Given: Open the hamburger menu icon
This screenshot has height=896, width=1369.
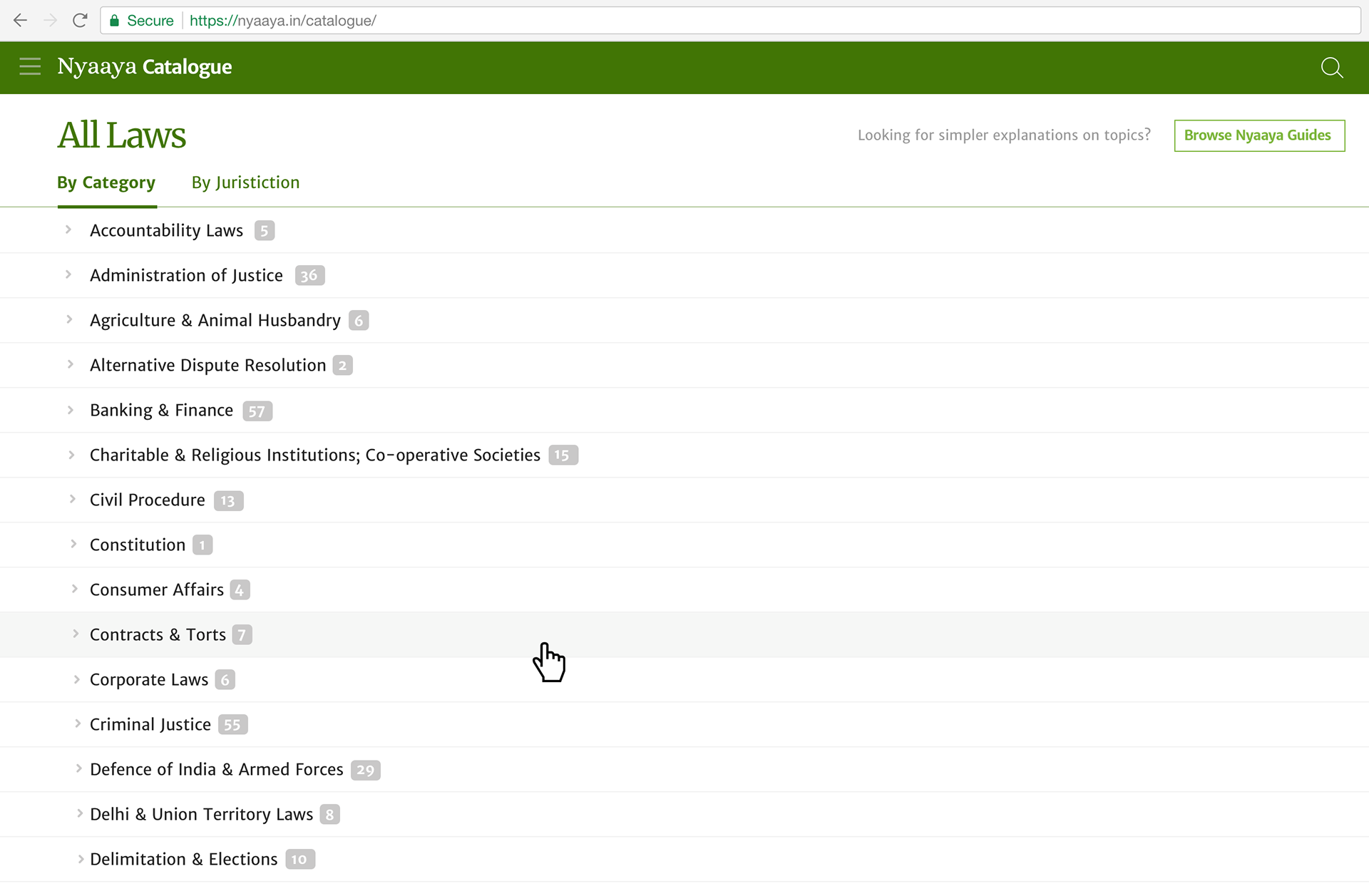Looking at the screenshot, I should tap(30, 67).
